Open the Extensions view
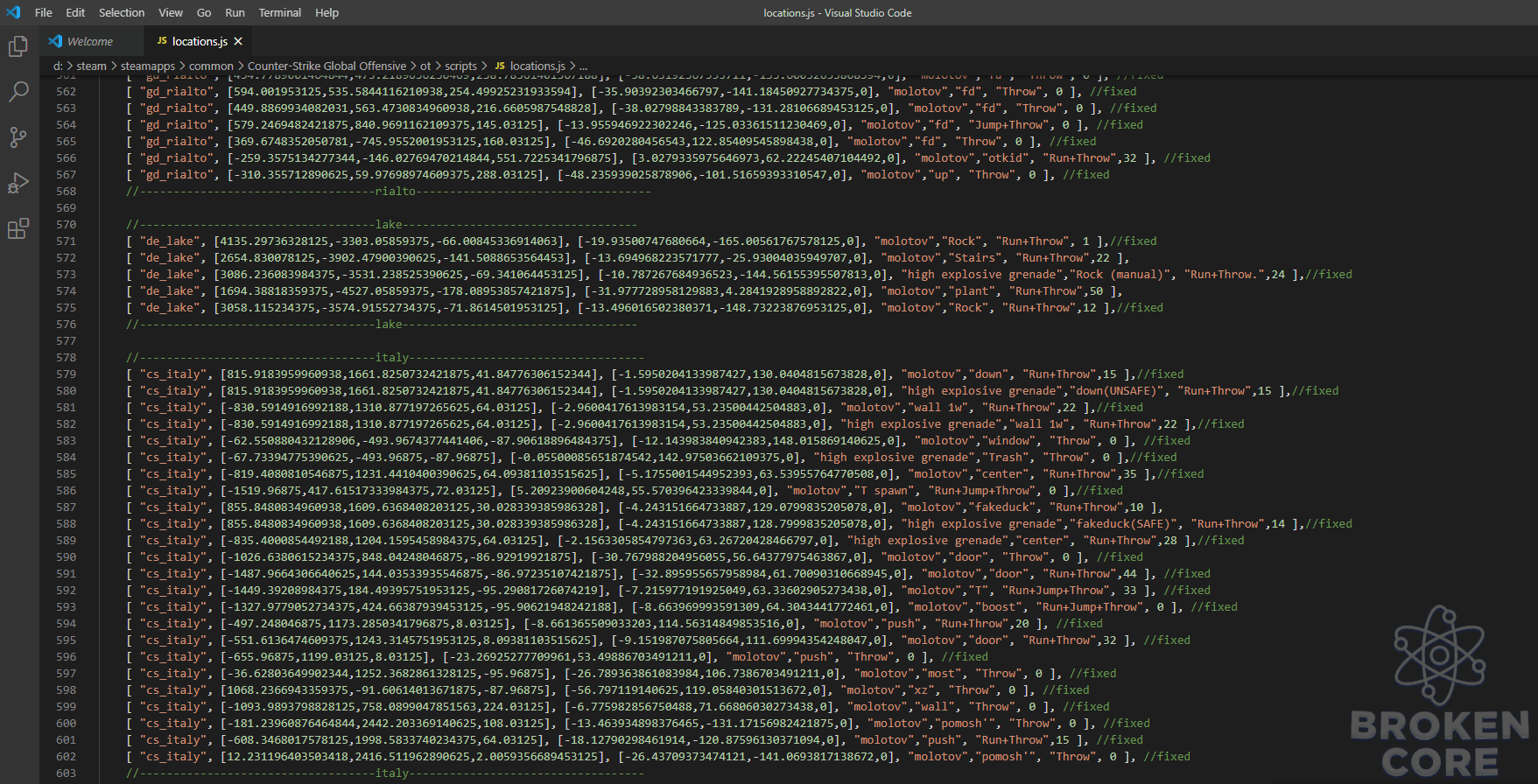The image size is (1538, 784). click(18, 228)
